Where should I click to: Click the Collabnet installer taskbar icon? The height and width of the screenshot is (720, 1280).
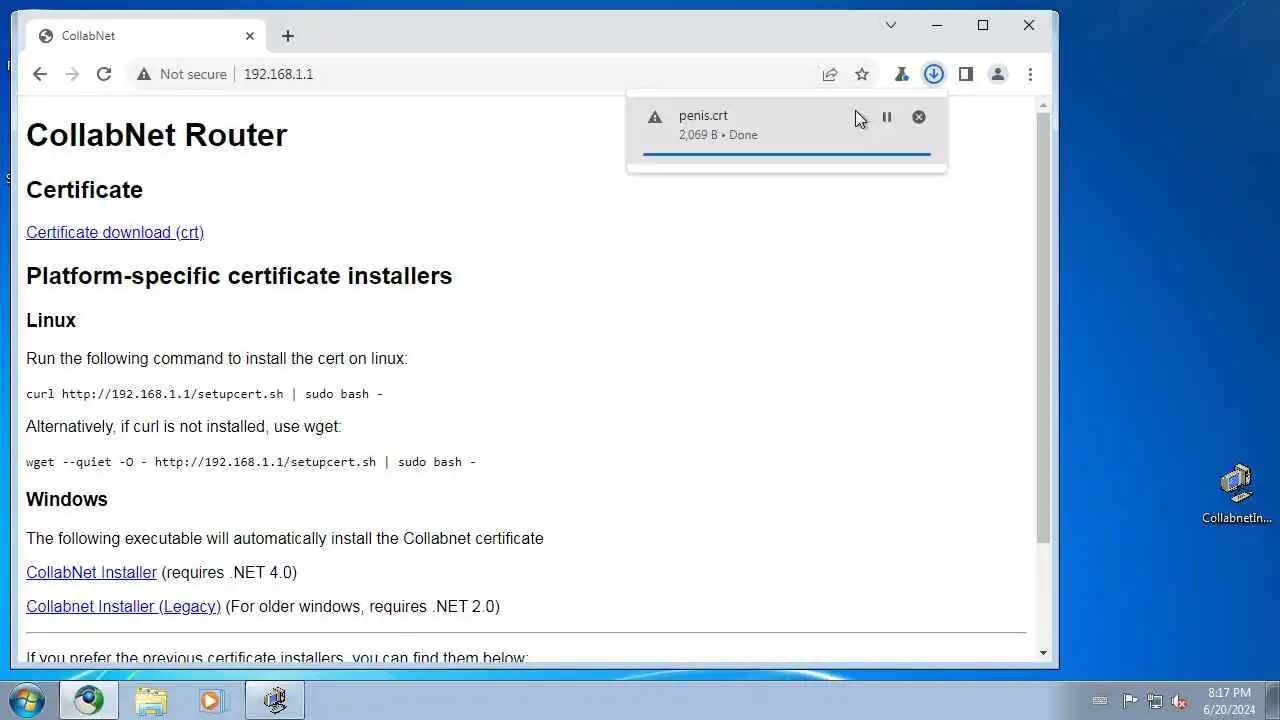(x=275, y=700)
